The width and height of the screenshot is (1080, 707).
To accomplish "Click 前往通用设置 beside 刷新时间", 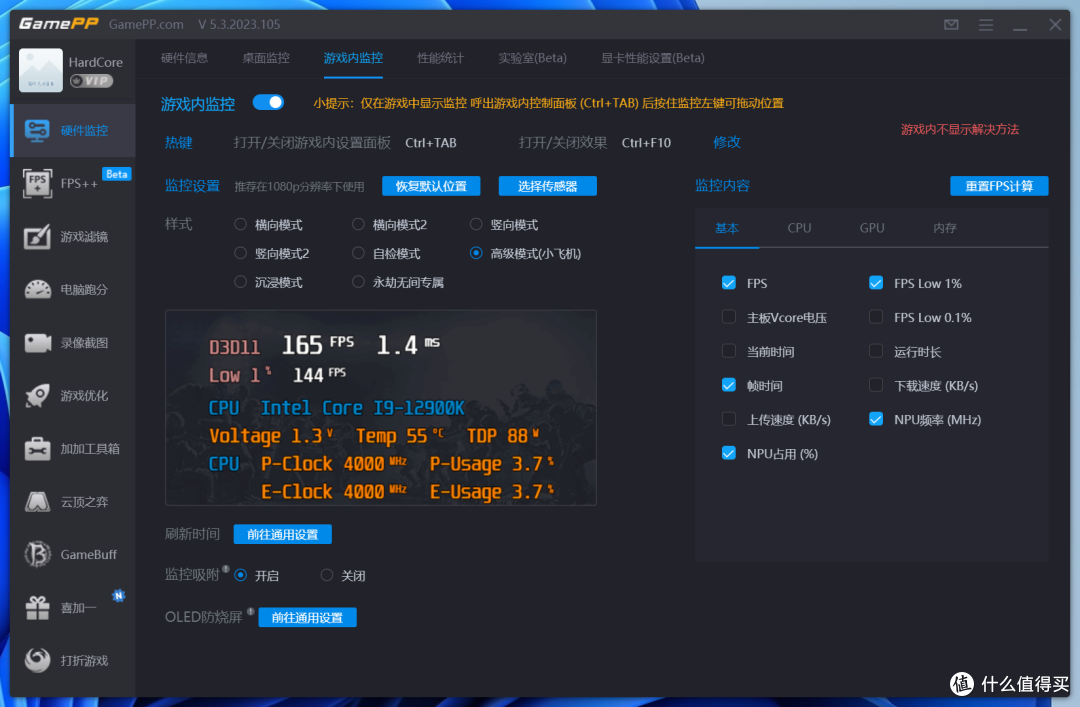I will pos(282,534).
